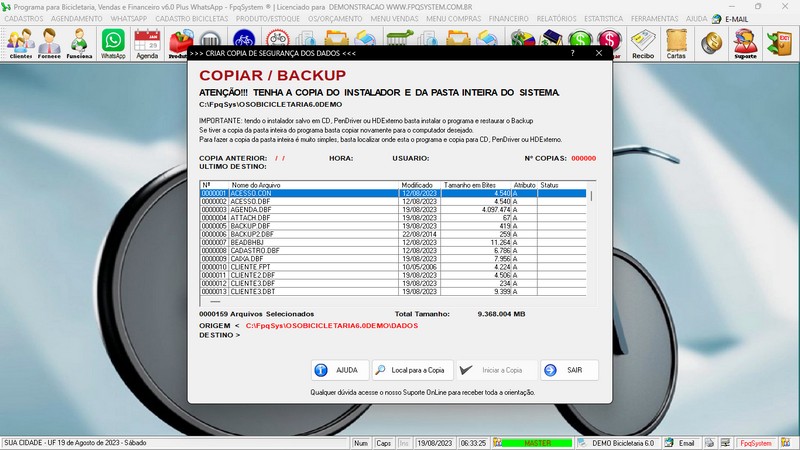Select the ACESSO.CON file row

(393, 193)
